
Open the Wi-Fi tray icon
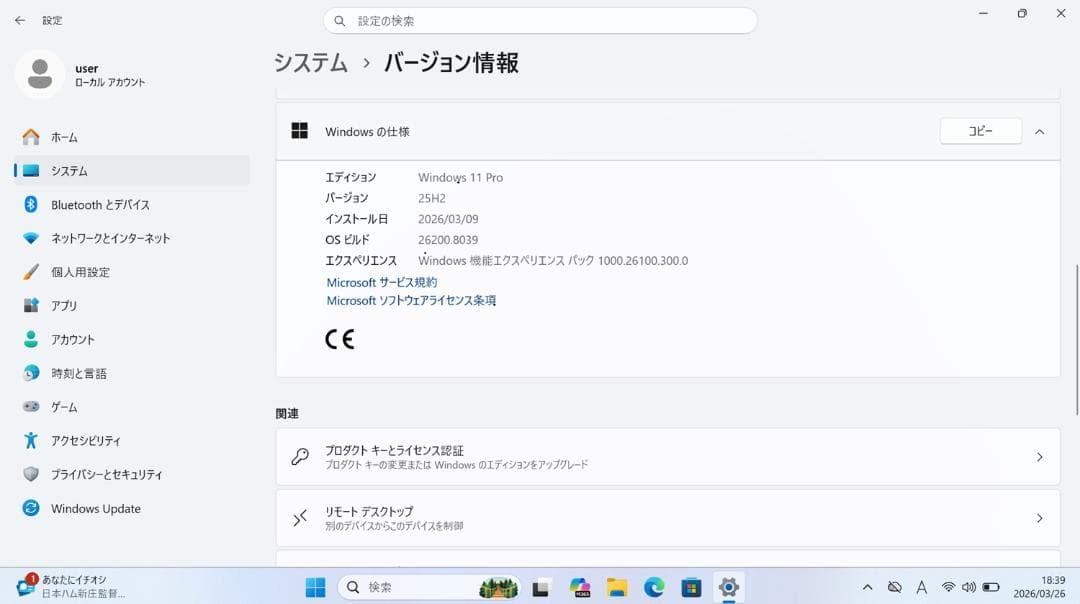(948, 587)
